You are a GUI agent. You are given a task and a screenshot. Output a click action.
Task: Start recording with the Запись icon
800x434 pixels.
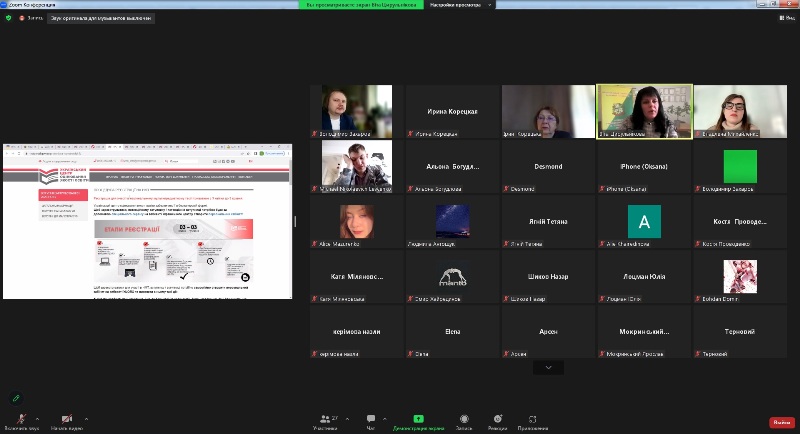pyautogui.click(x=464, y=419)
